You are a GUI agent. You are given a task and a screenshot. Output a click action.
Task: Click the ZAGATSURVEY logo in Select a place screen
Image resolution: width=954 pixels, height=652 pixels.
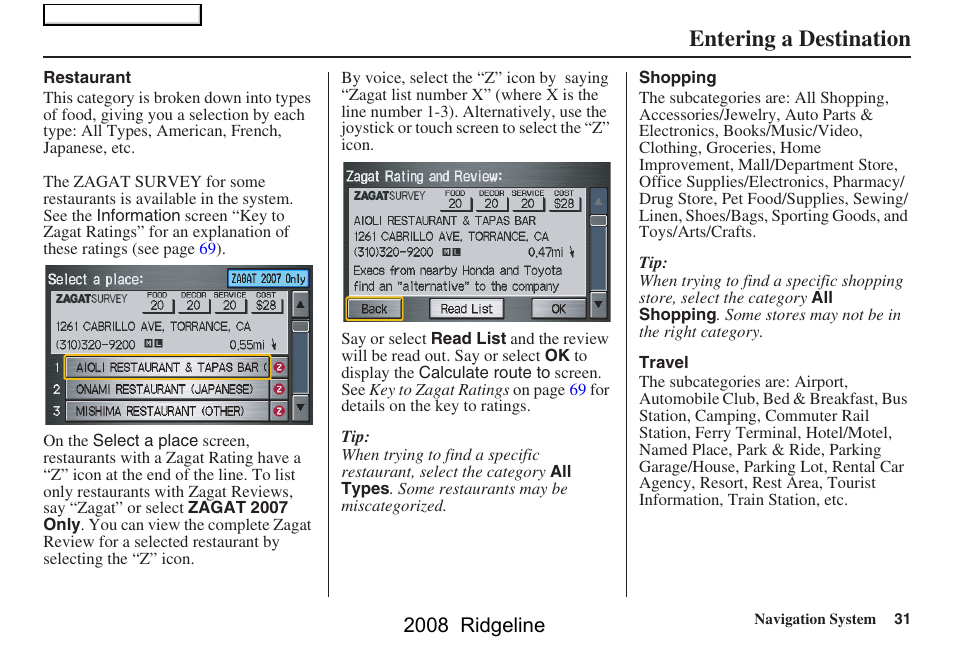[x=92, y=299]
